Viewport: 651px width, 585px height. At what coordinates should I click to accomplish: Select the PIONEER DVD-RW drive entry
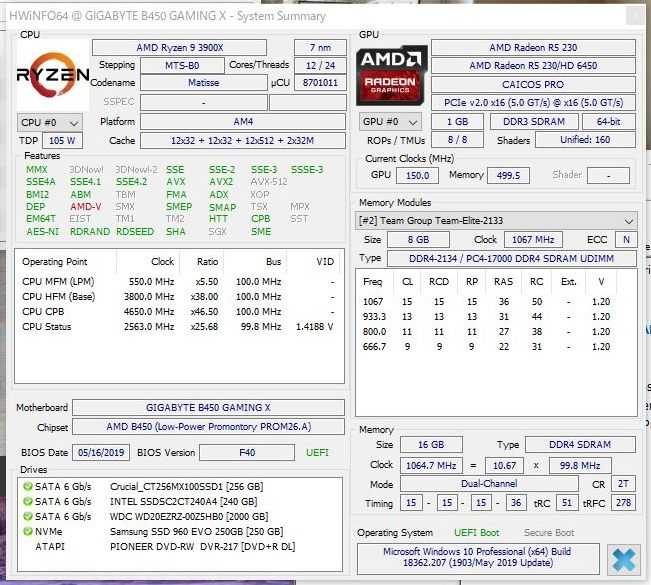pyautogui.click(x=179, y=546)
